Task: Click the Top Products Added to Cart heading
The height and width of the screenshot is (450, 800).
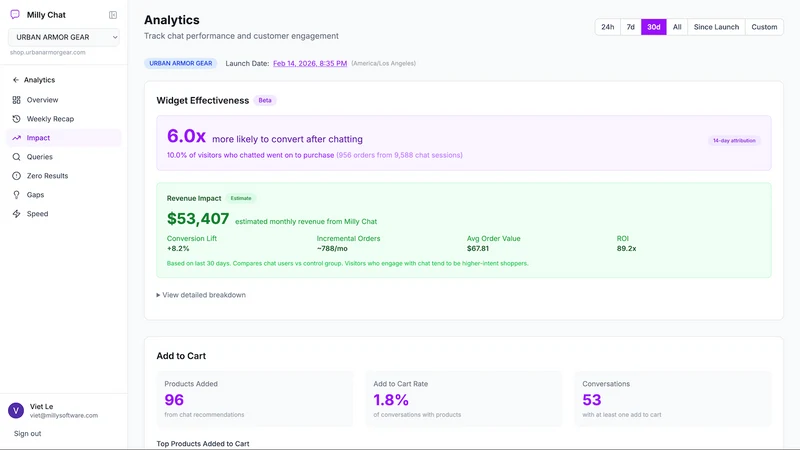Action: click(x=203, y=444)
